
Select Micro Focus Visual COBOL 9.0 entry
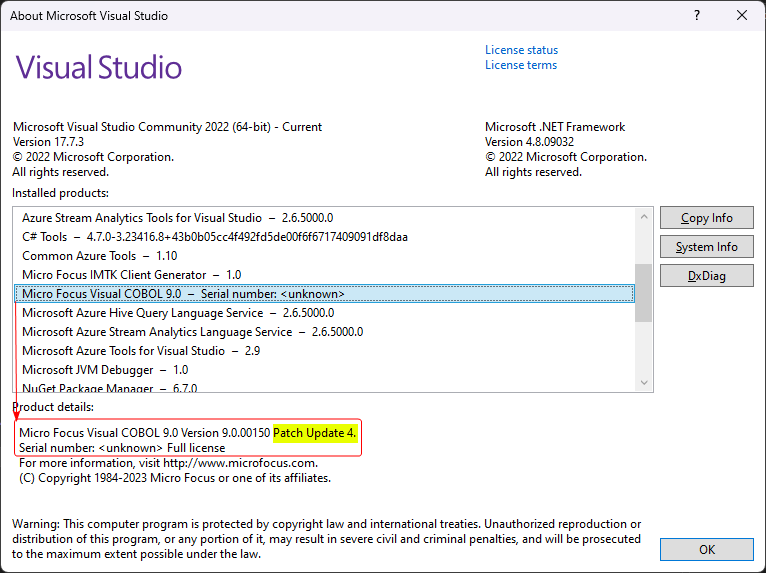tap(183, 294)
